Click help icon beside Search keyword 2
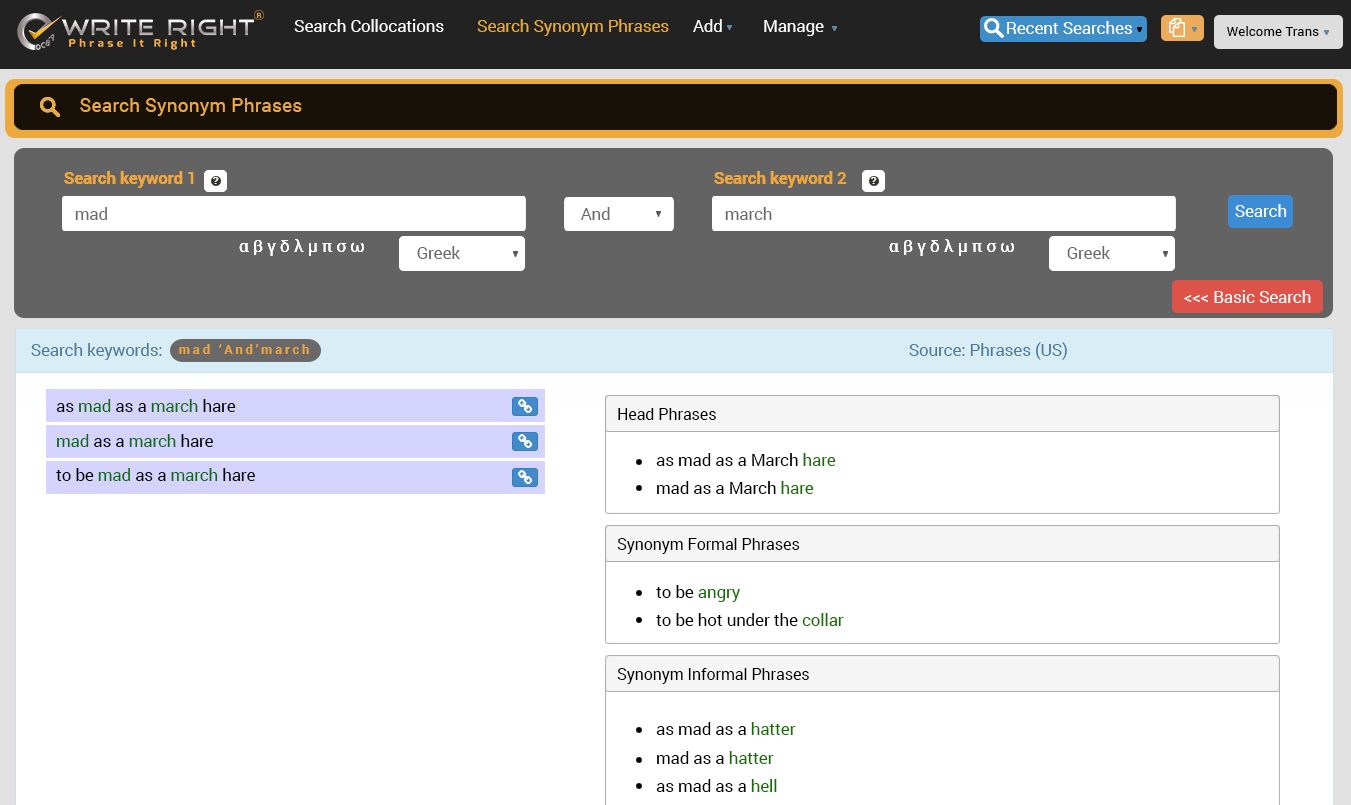The width and height of the screenshot is (1351, 805). (873, 181)
